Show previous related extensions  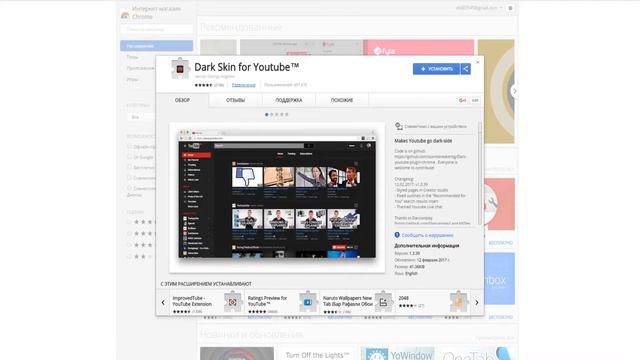pyautogui.click(x=163, y=302)
